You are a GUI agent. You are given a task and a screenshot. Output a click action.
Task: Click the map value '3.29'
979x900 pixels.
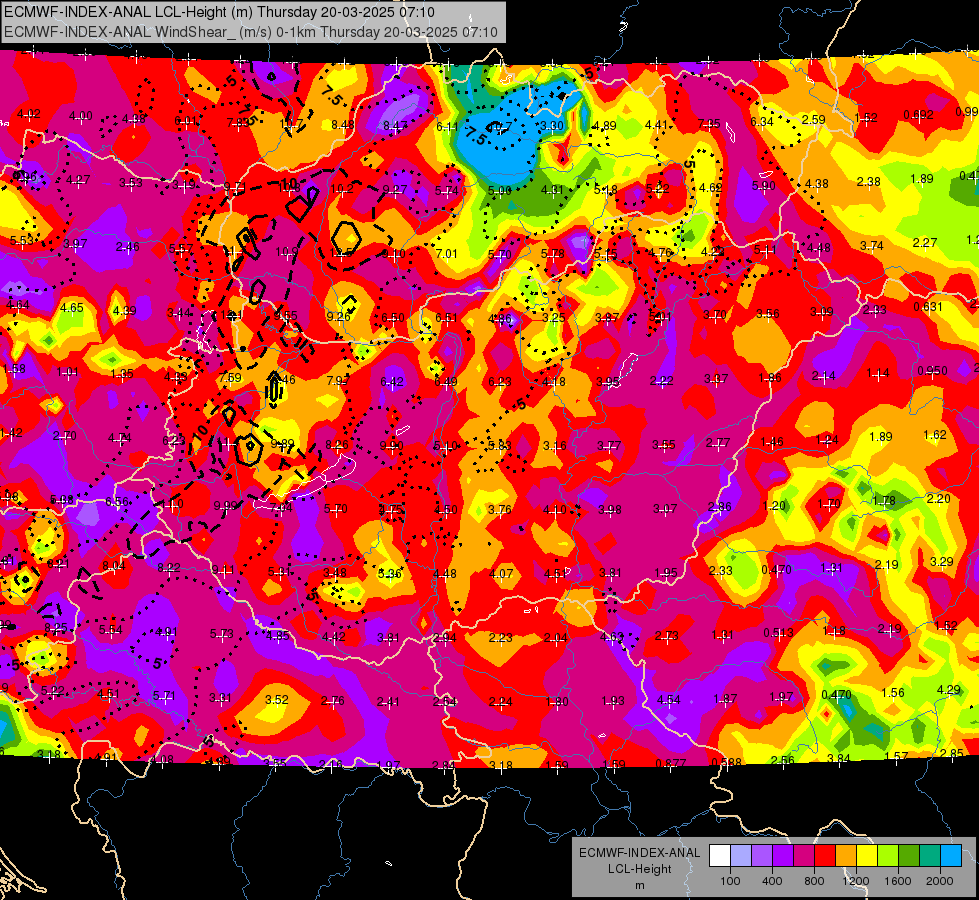tap(942, 561)
